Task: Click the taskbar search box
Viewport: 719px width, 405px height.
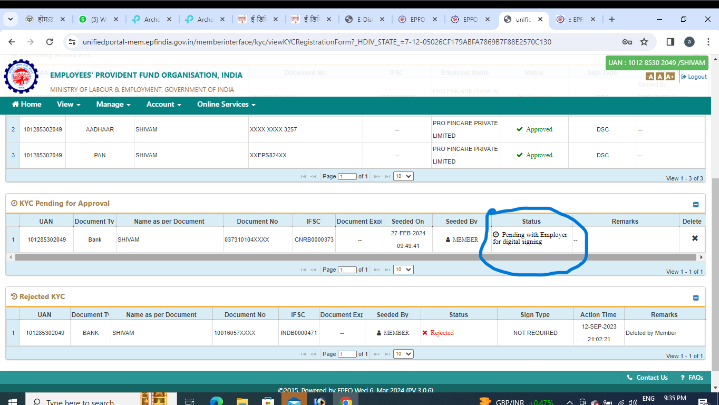Action: click(x=101, y=401)
